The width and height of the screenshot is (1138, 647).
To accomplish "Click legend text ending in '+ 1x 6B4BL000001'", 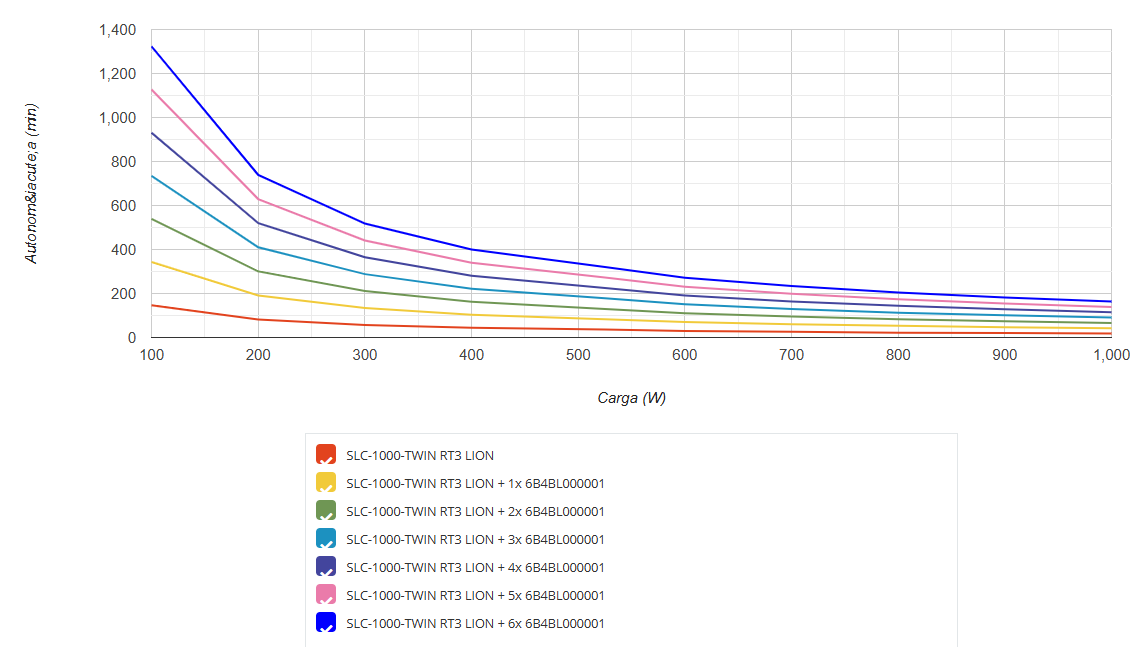I will [475, 483].
